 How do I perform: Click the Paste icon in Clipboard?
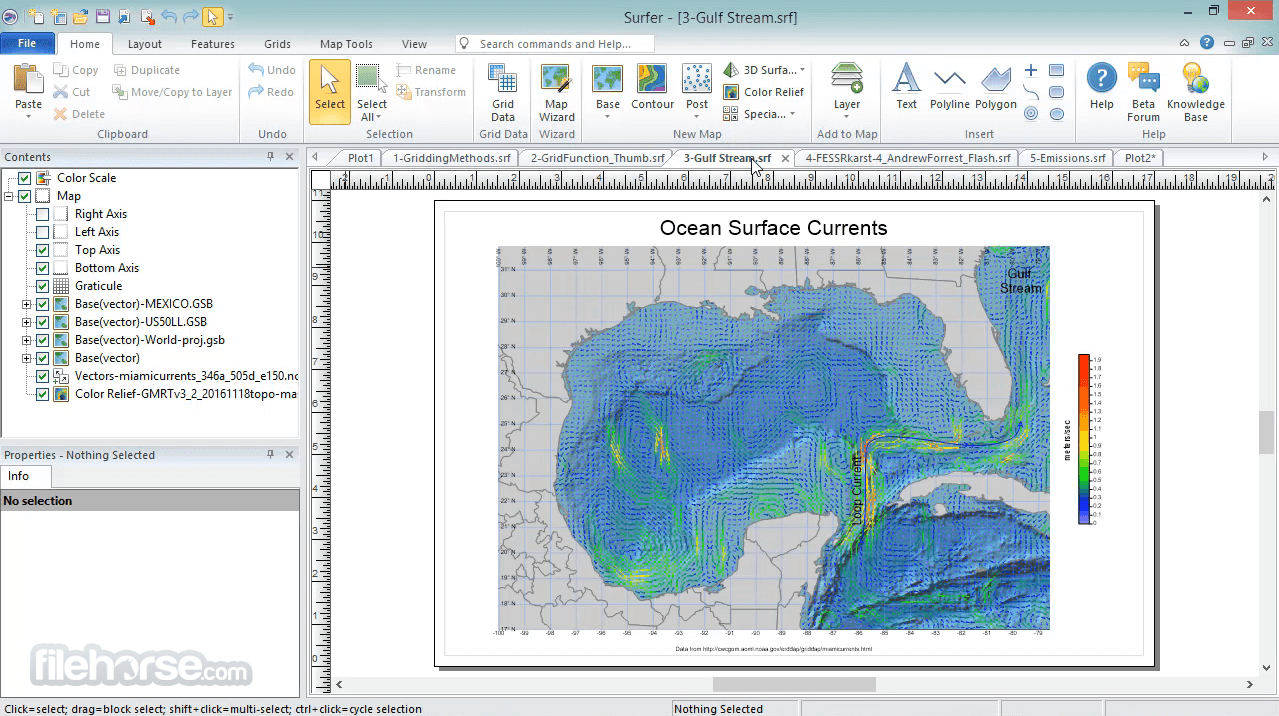29,81
